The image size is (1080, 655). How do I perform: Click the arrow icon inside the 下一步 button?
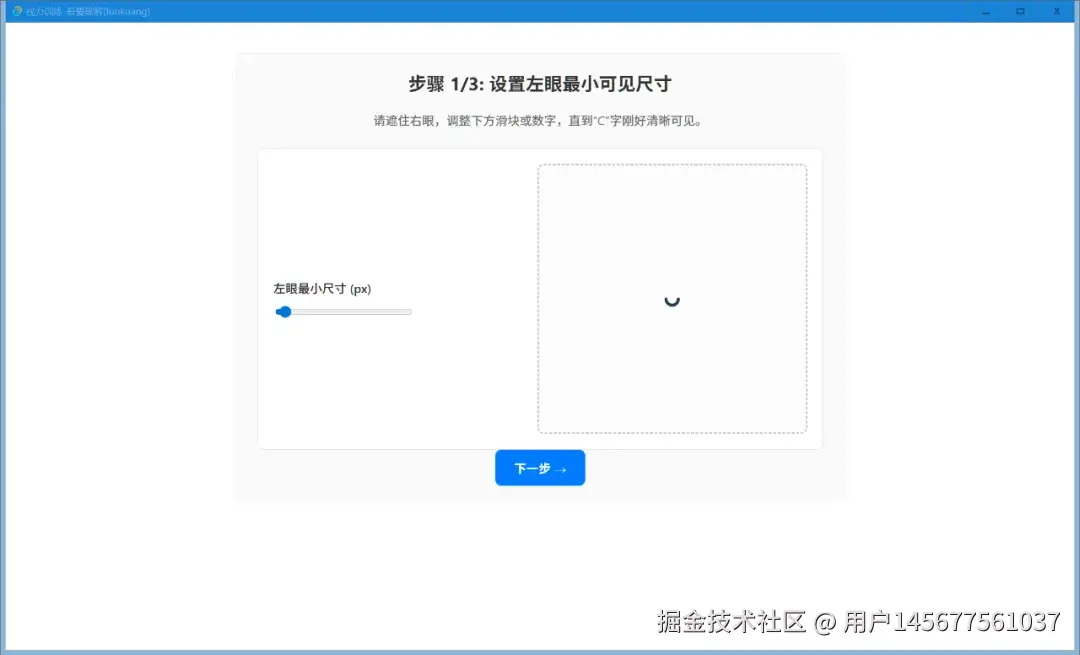click(x=560, y=467)
